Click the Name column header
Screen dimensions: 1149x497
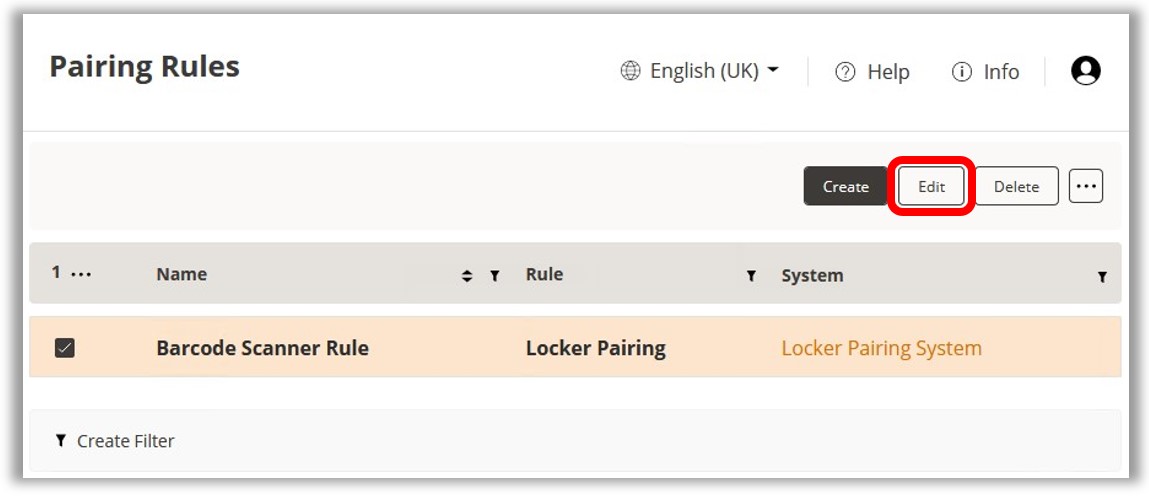(182, 274)
